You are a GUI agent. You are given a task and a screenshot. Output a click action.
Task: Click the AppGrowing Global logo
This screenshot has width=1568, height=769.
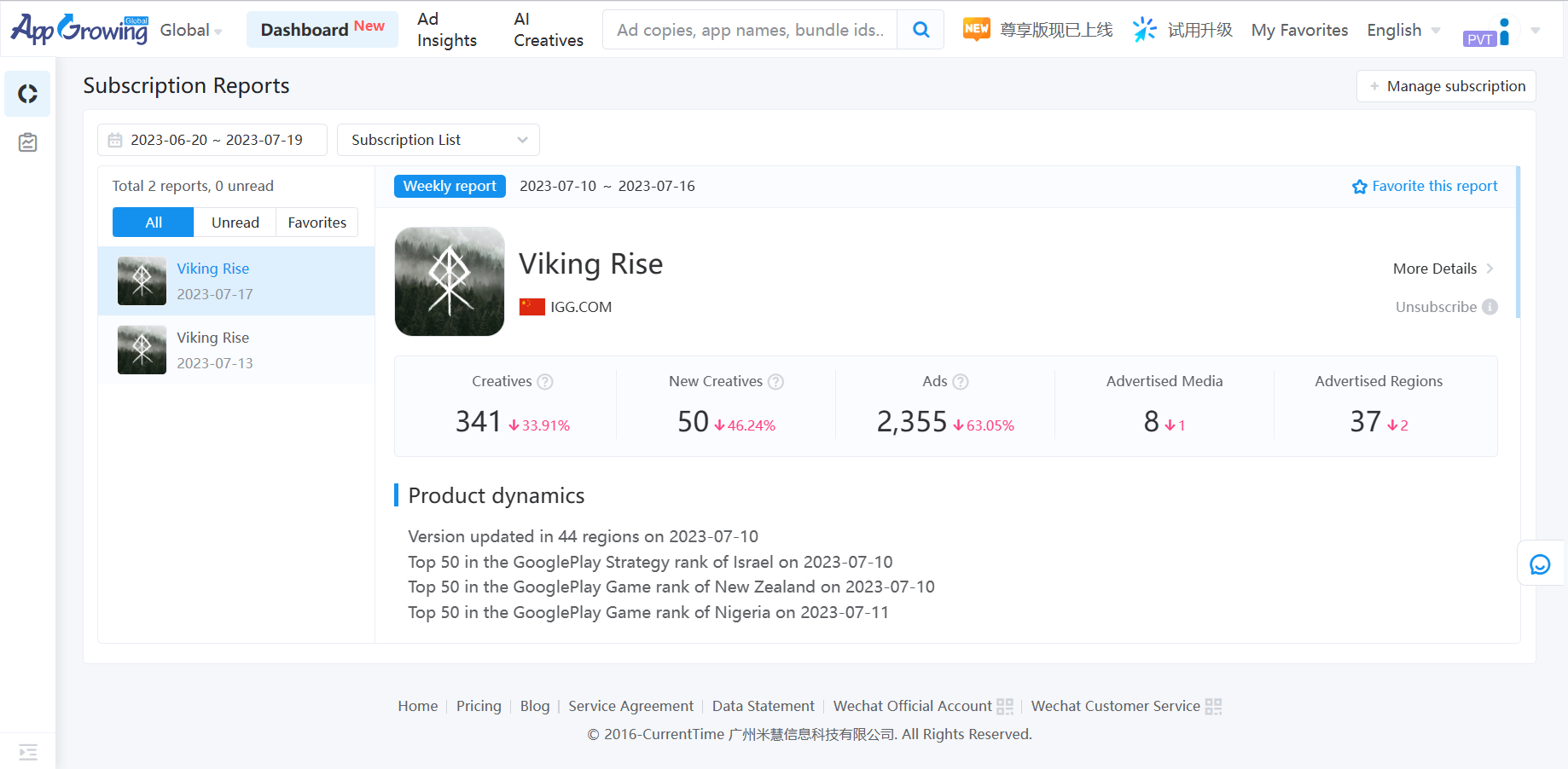point(79,29)
